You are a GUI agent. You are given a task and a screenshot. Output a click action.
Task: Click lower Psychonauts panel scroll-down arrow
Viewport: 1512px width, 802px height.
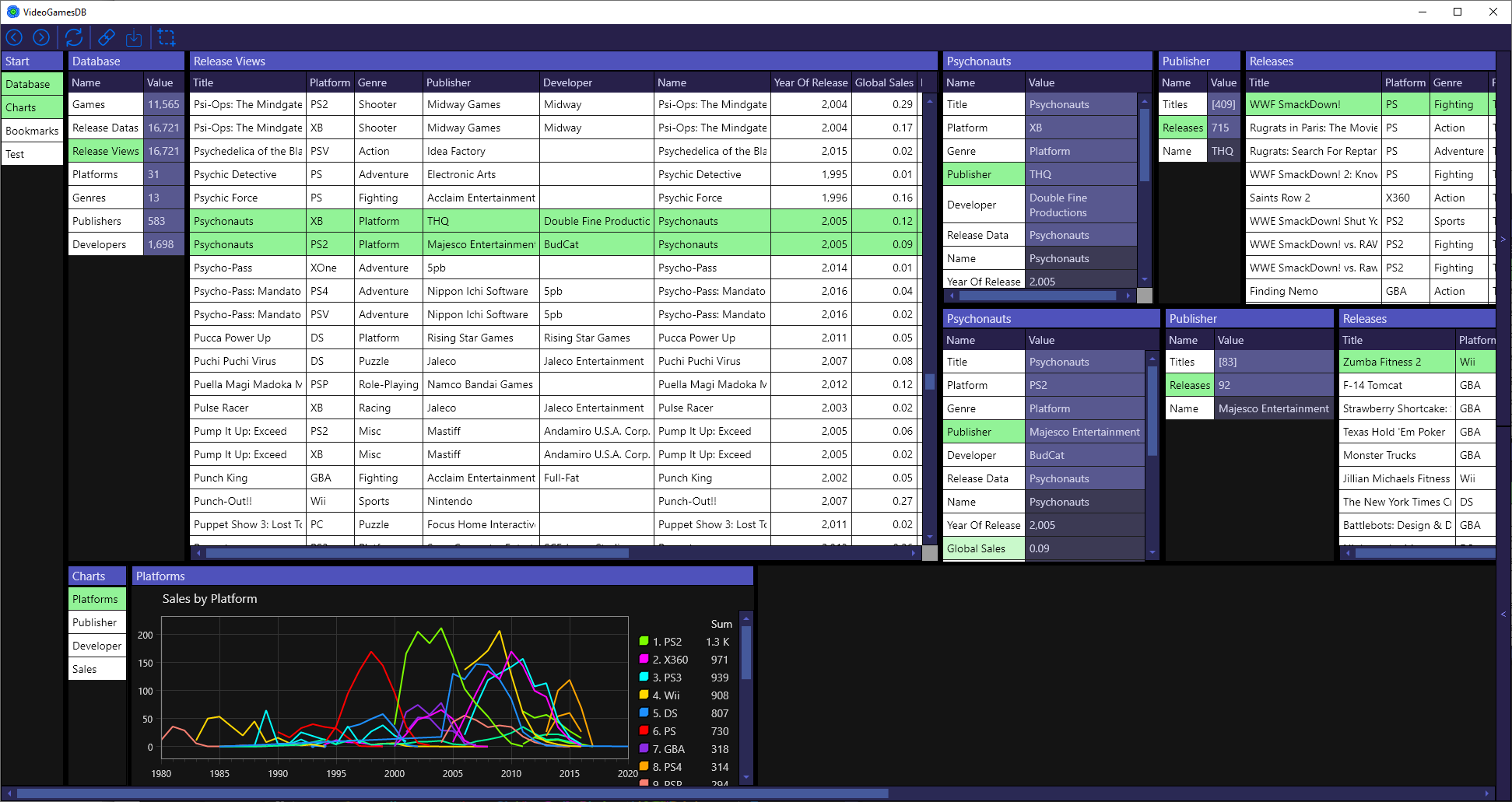coord(1152,553)
